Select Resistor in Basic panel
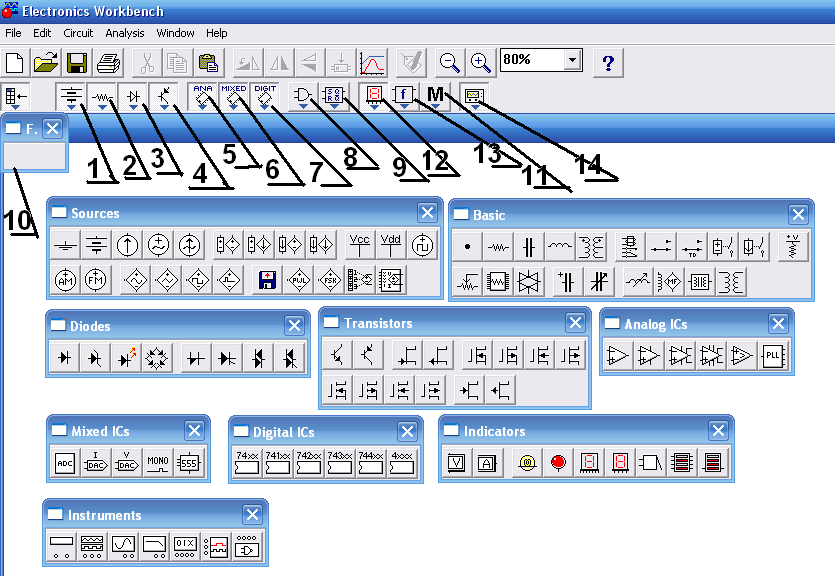Screen dimensions: 835x576 [498, 248]
